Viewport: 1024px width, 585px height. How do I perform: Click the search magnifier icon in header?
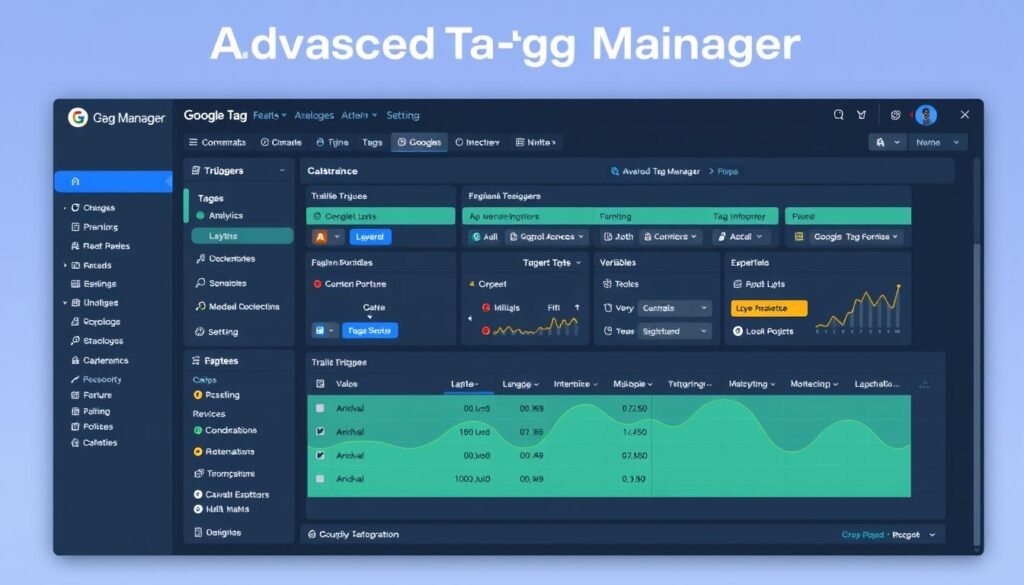[x=839, y=115]
